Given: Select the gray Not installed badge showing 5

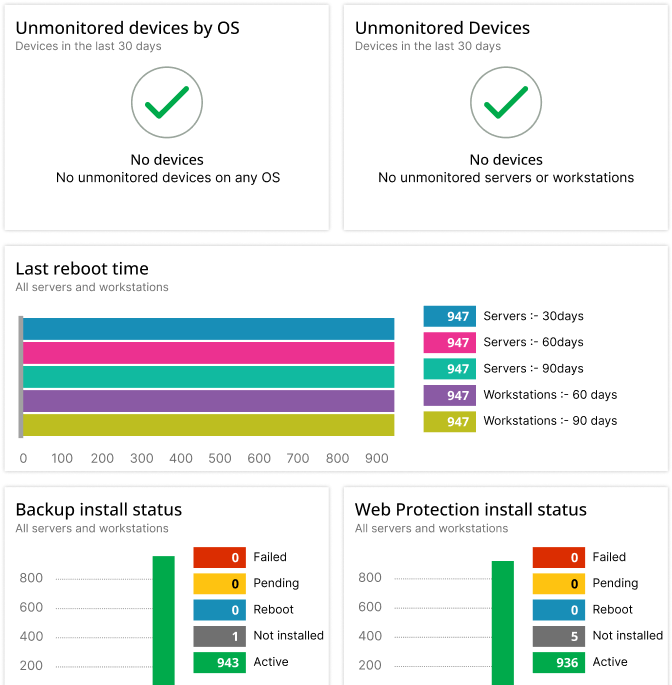Looking at the screenshot, I should (x=558, y=636).
